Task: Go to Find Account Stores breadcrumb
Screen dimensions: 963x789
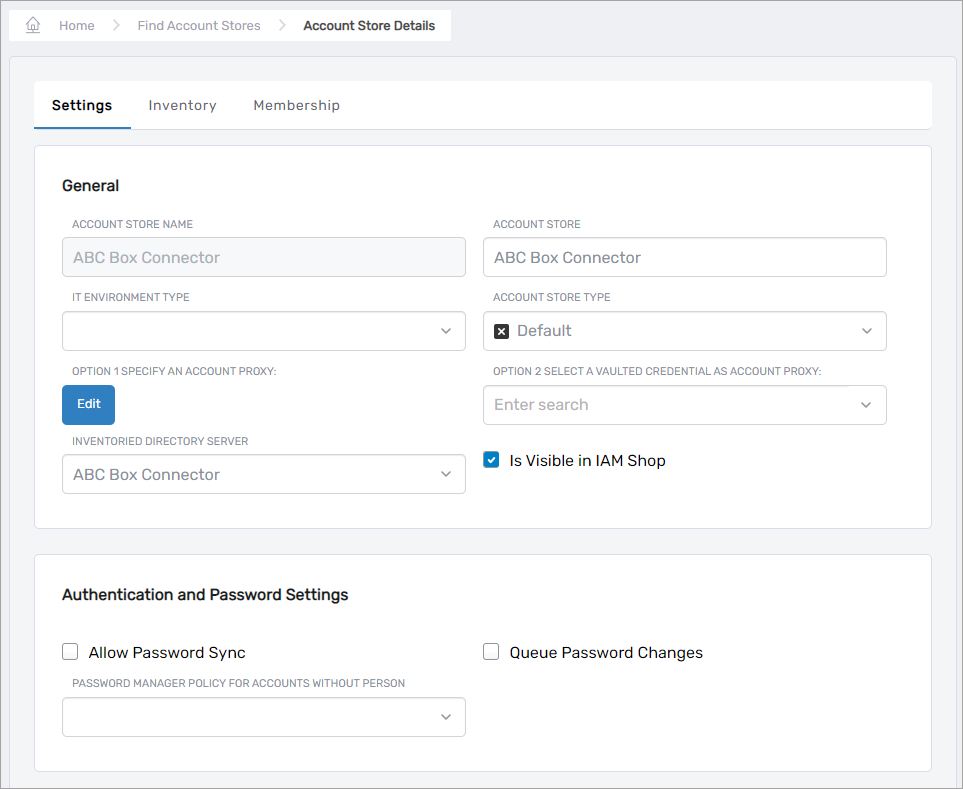Action: tap(199, 25)
